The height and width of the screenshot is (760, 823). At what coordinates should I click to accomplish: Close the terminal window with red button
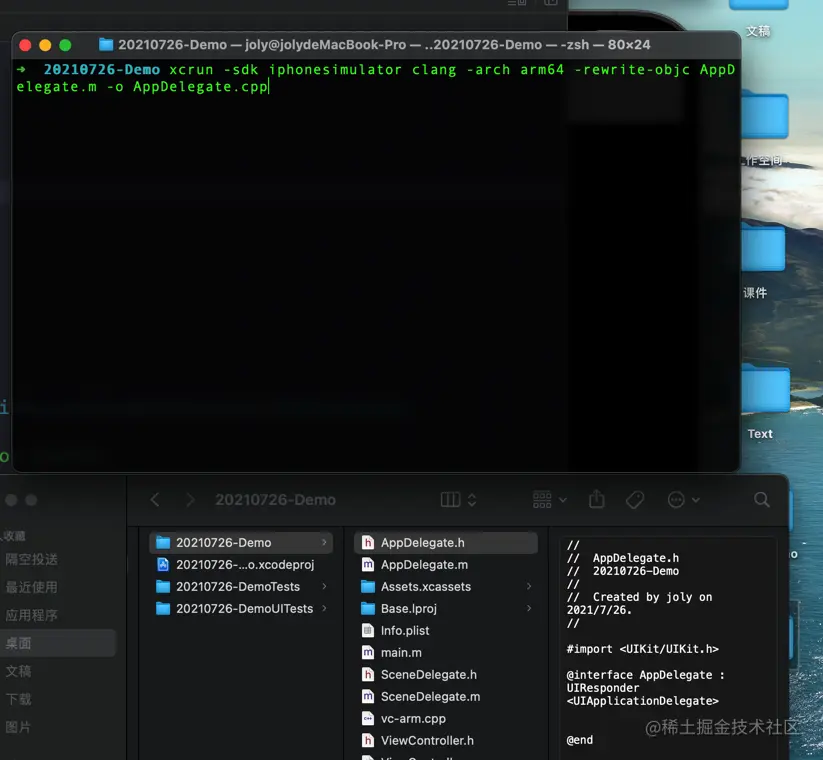pos(25,45)
